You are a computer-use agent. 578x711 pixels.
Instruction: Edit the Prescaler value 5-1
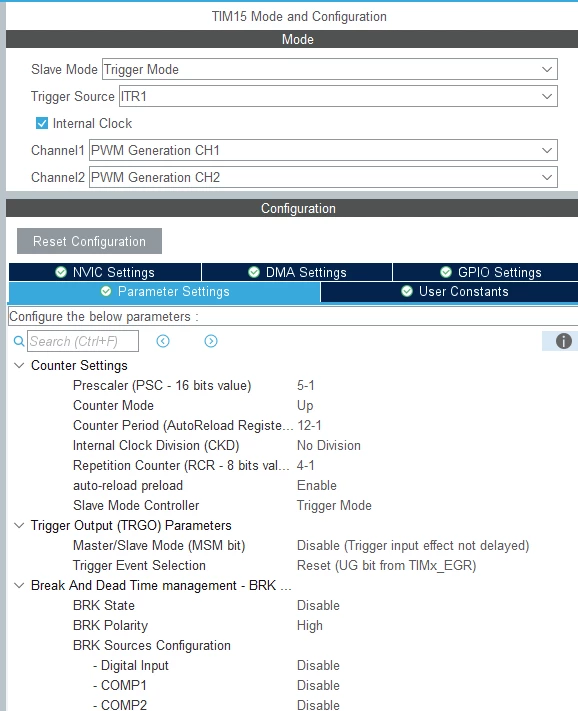point(306,385)
